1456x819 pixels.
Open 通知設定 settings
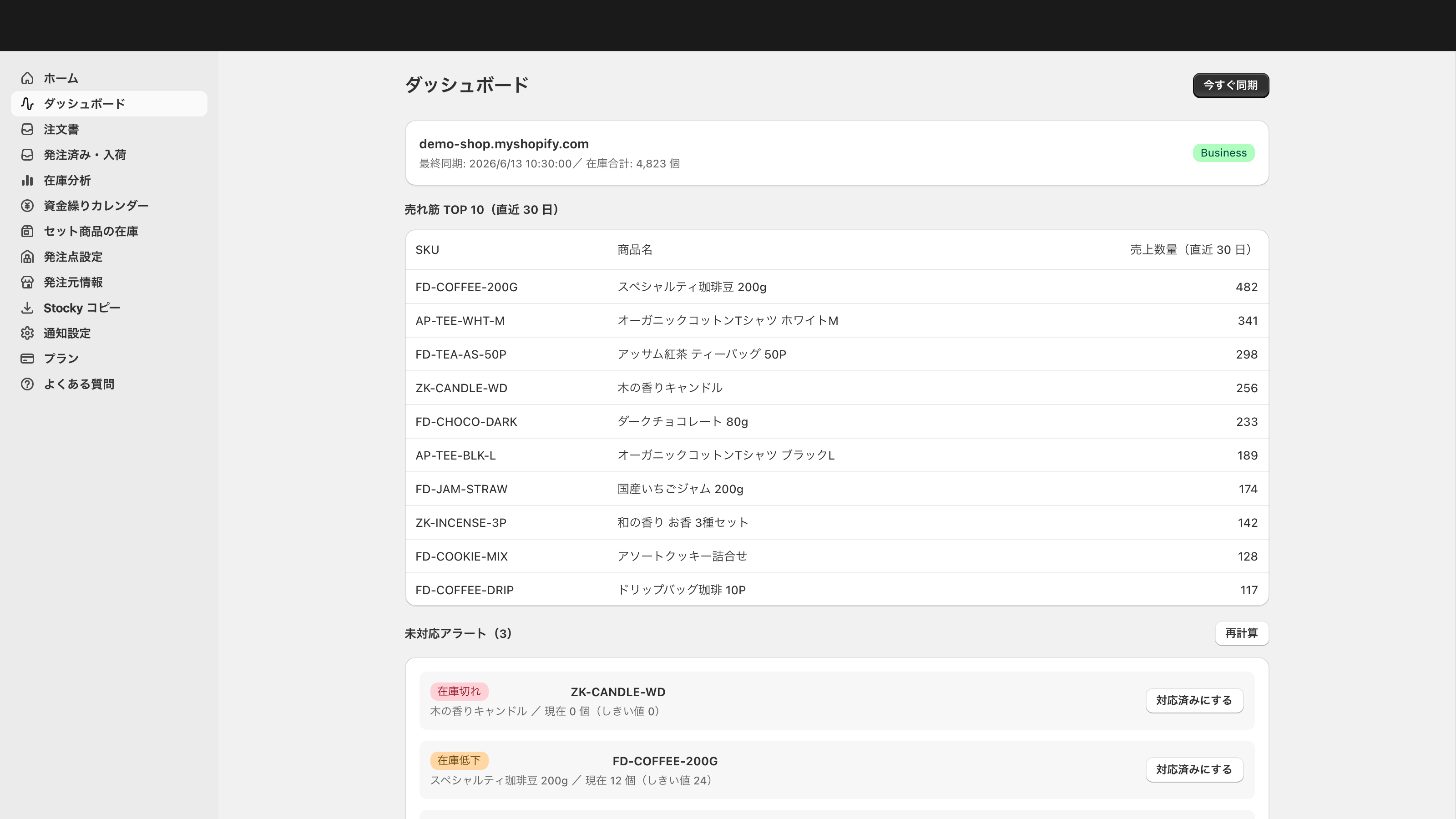[x=109, y=334]
